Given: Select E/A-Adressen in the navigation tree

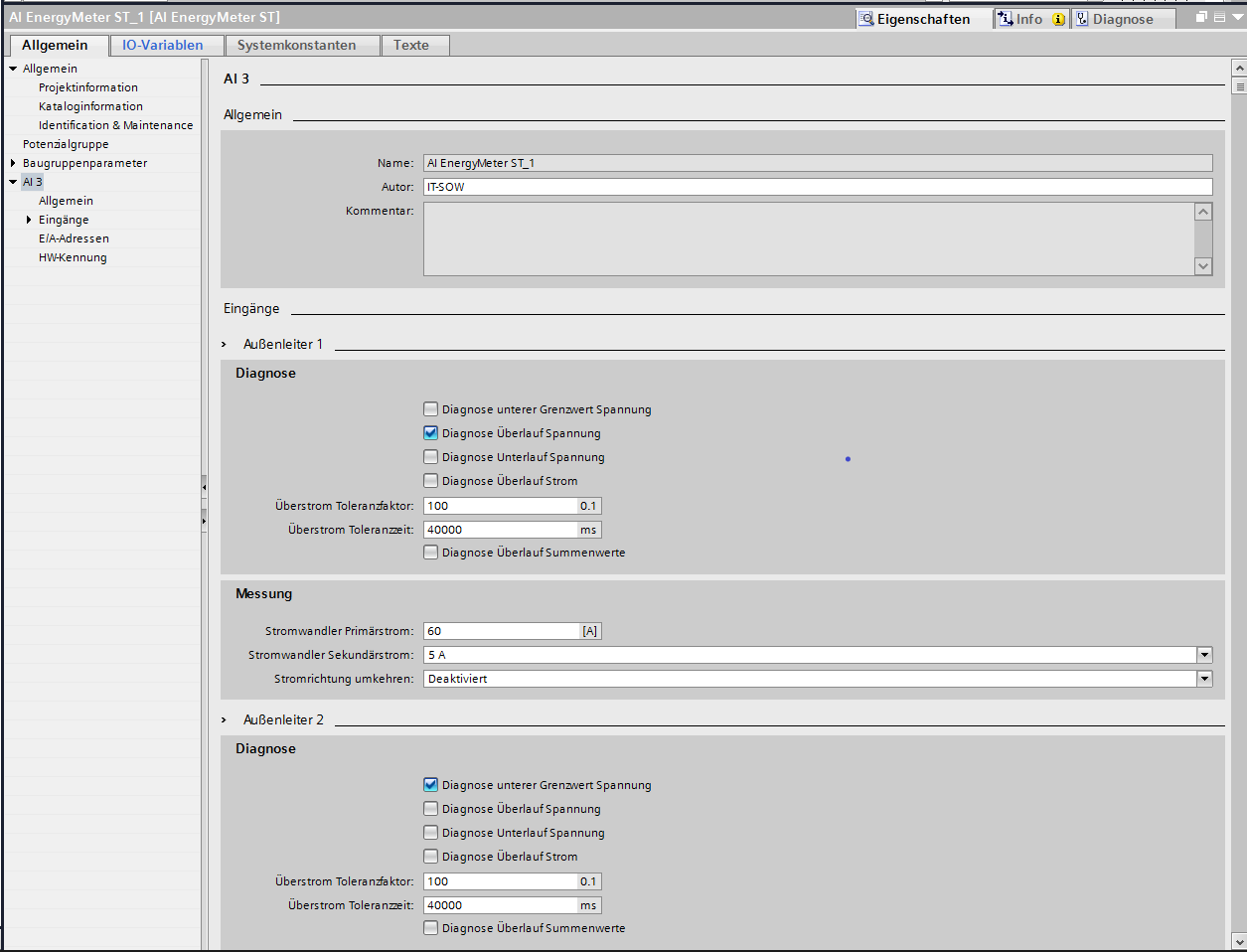Looking at the screenshot, I should click(x=74, y=238).
